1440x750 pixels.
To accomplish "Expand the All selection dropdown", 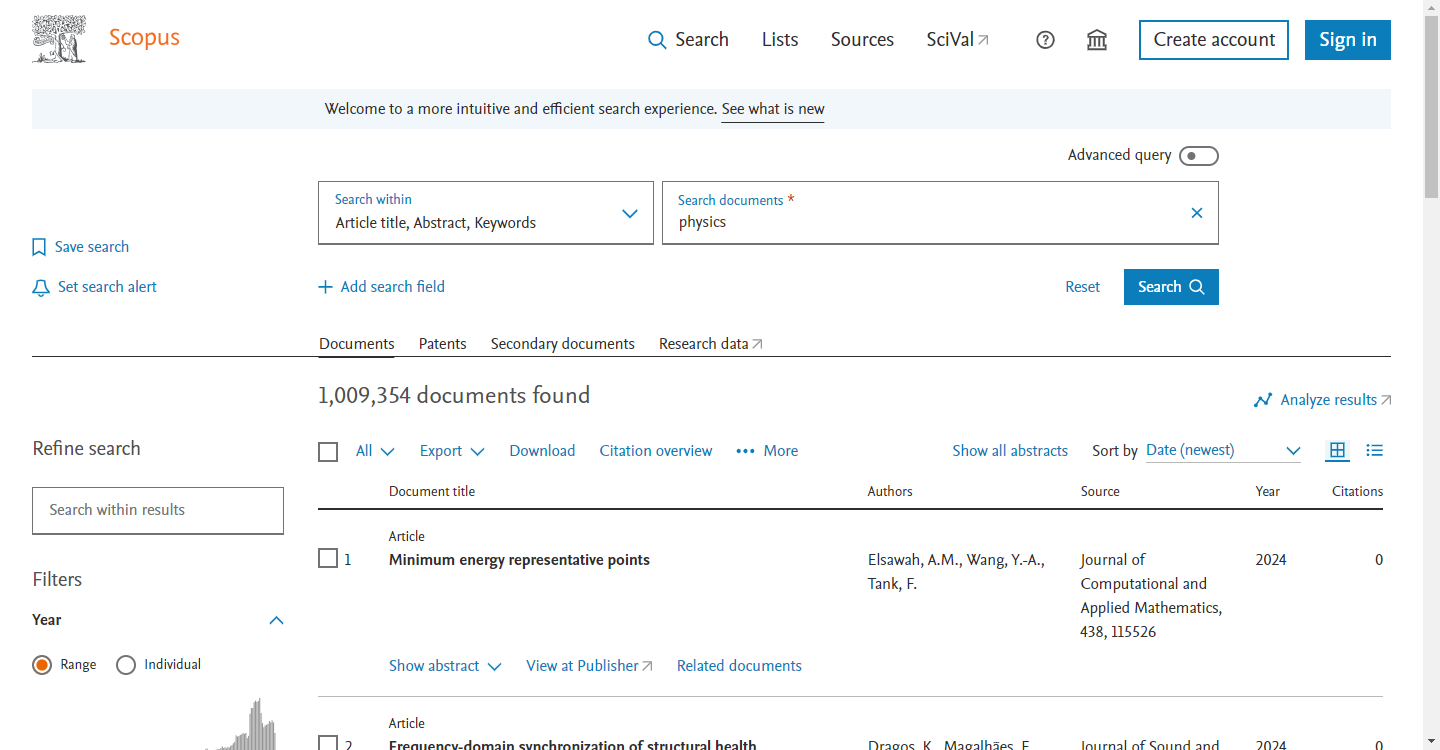I will coord(376,451).
